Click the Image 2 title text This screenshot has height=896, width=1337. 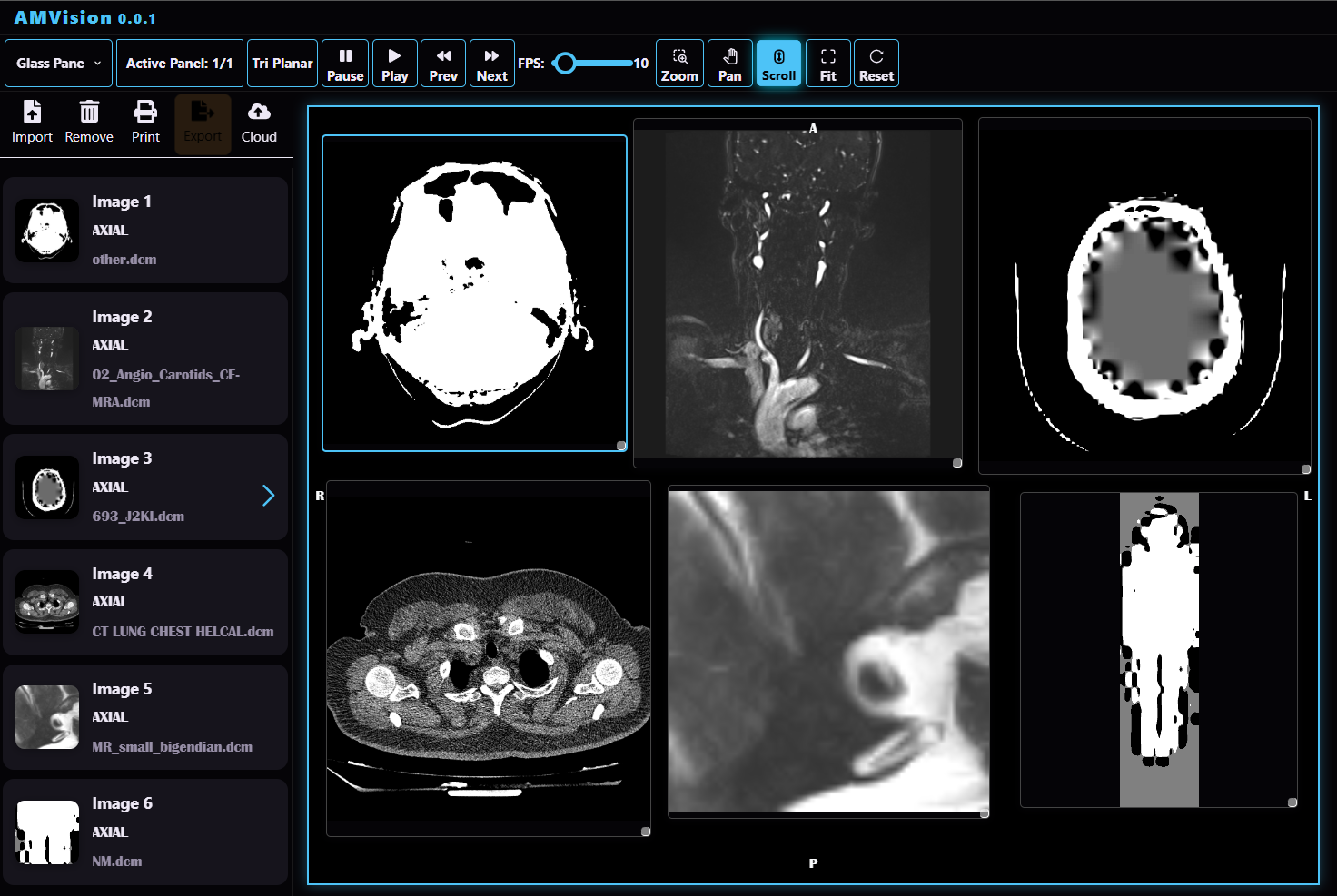122,317
